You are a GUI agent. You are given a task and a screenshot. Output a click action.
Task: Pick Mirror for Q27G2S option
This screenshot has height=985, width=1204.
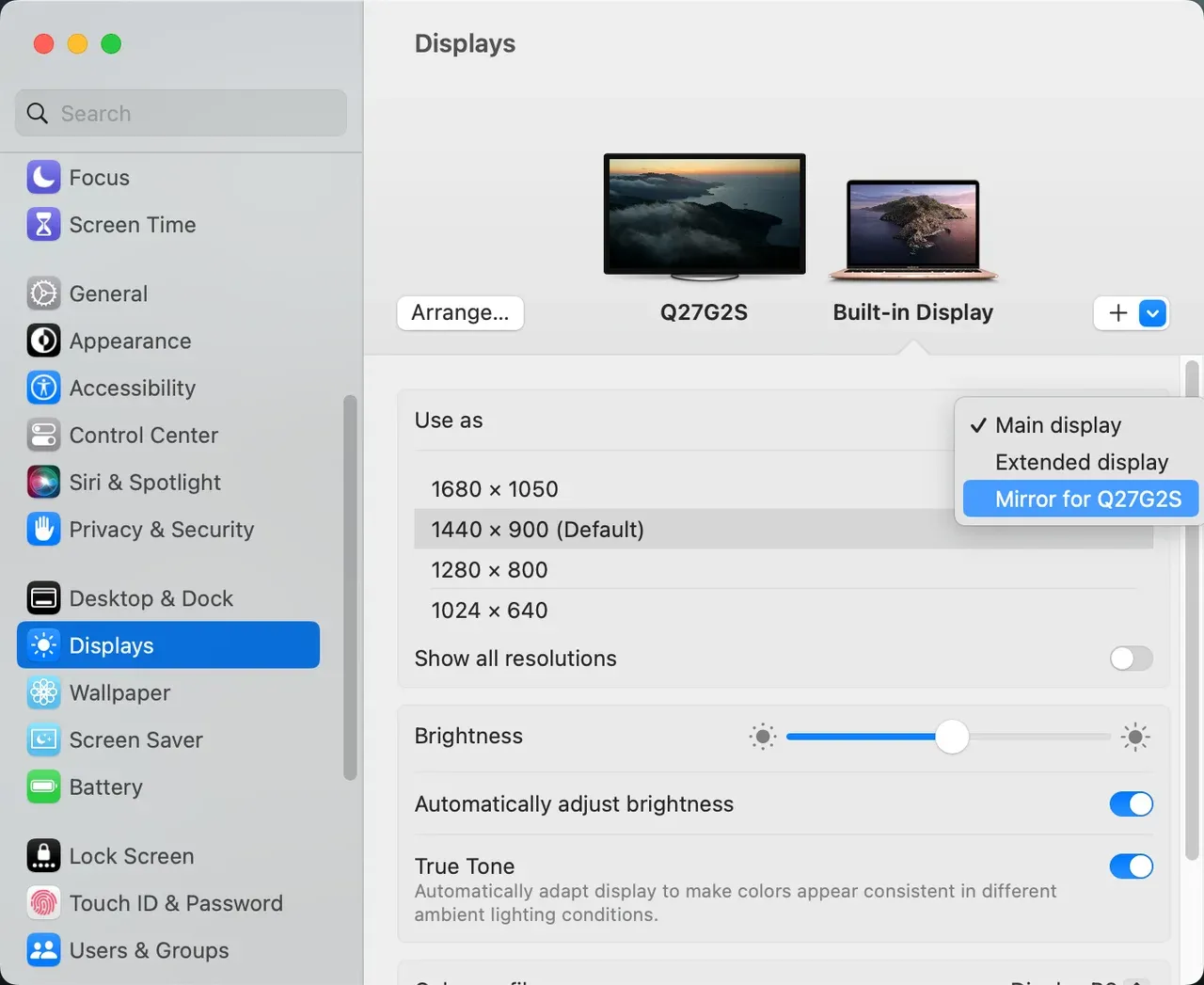pyautogui.click(x=1080, y=499)
